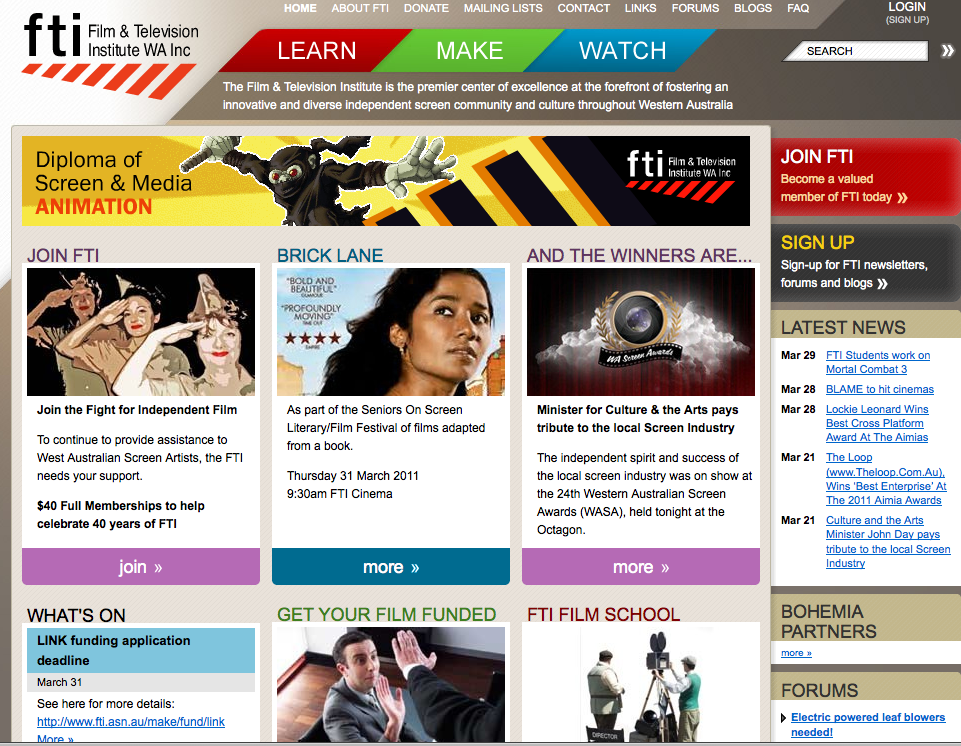
Task: Click the WA Screen Awards image
Action: 640,332
